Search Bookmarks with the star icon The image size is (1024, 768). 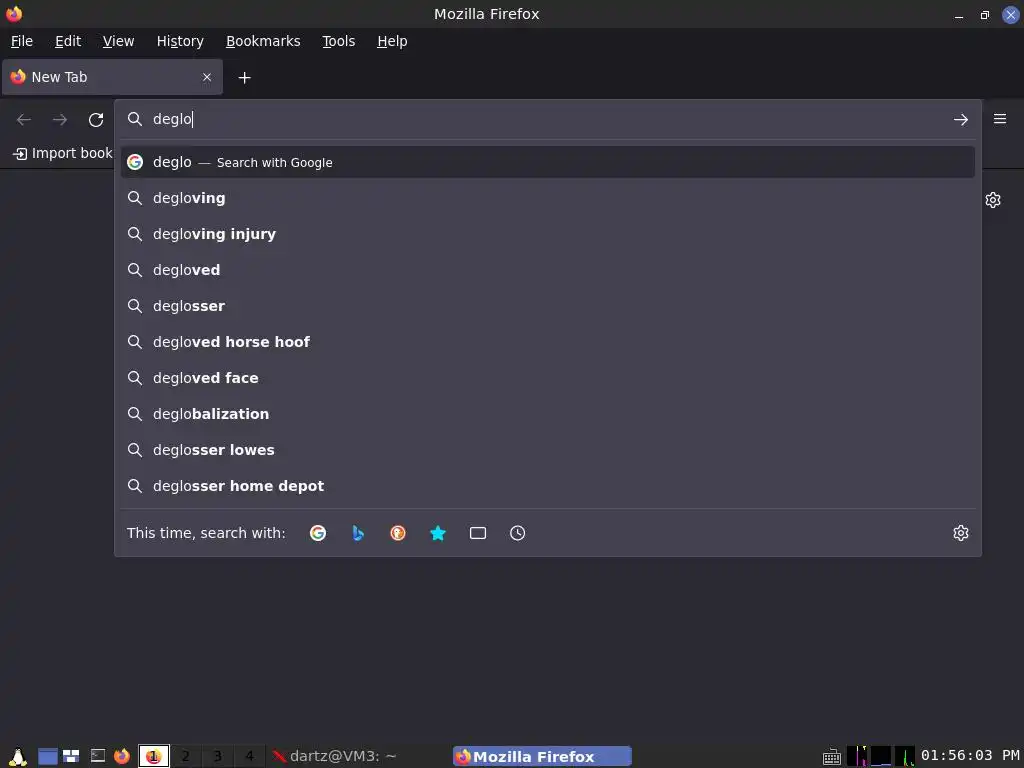coord(438,533)
